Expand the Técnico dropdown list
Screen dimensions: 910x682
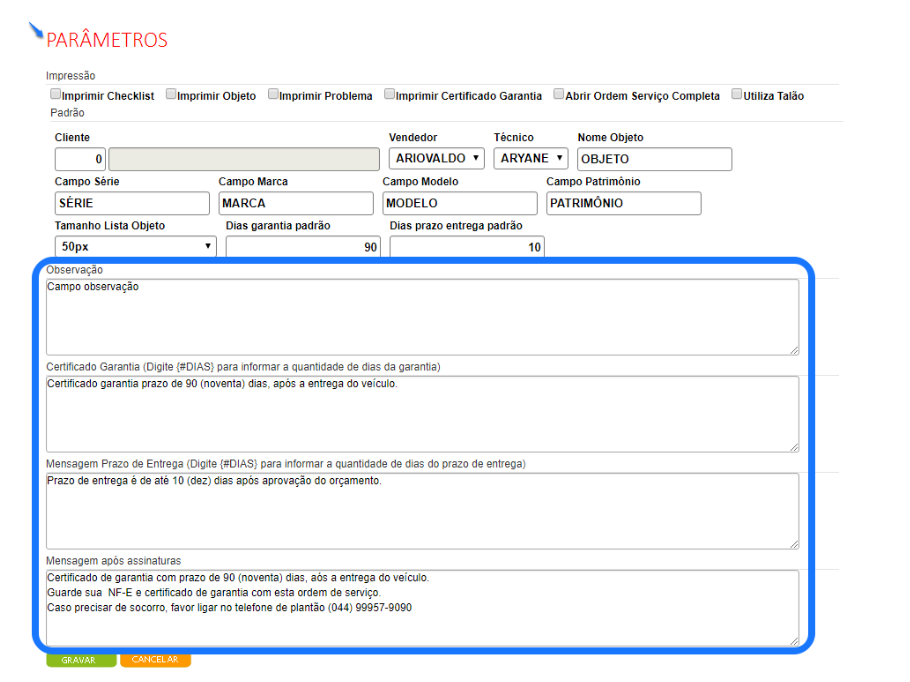(x=530, y=158)
